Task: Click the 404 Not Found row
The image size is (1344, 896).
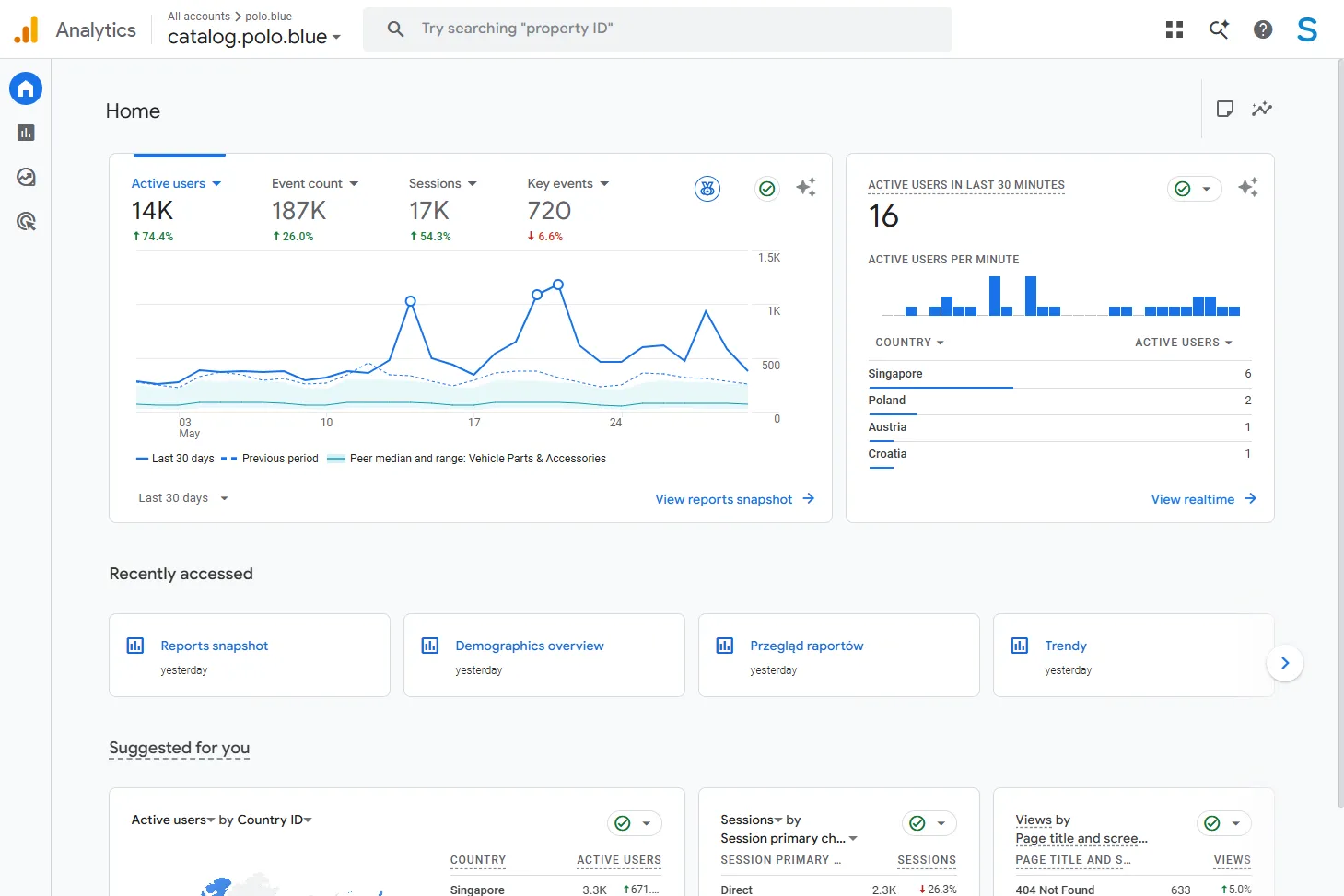Action: [x=1133, y=890]
